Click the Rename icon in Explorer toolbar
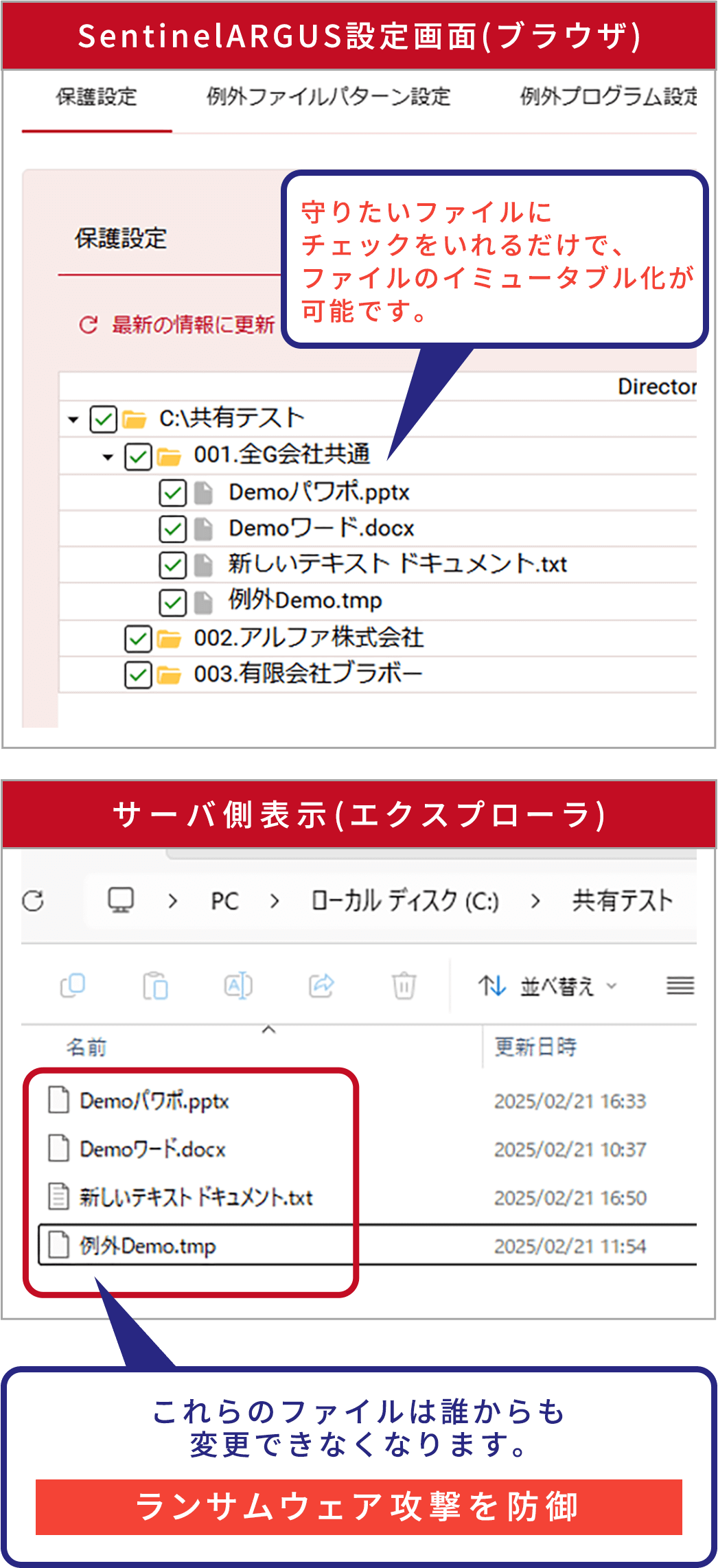 click(238, 986)
